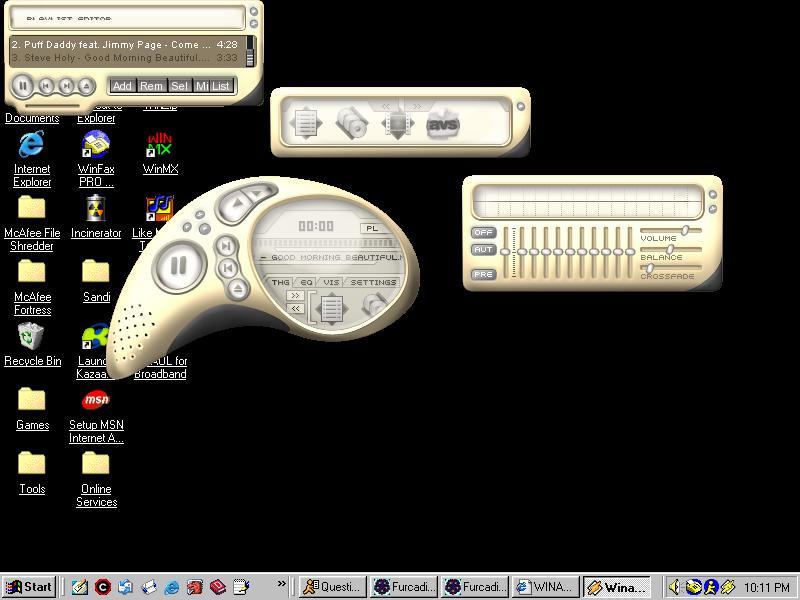Open McAfee File Shredder icon
This screenshot has width=800, height=600.
click(32, 223)
